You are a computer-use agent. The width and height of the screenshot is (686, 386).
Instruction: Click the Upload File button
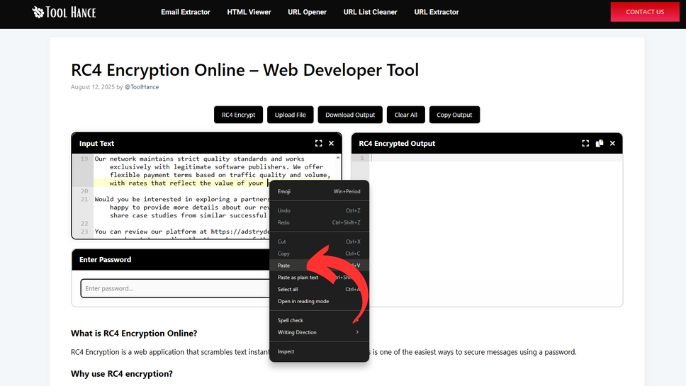tap(290, 115)
